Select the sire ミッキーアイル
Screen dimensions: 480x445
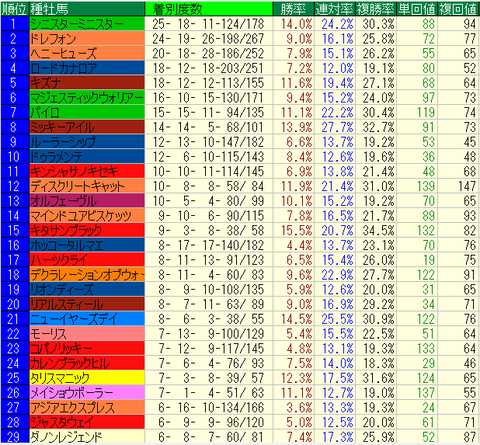[x=87, y=127]
